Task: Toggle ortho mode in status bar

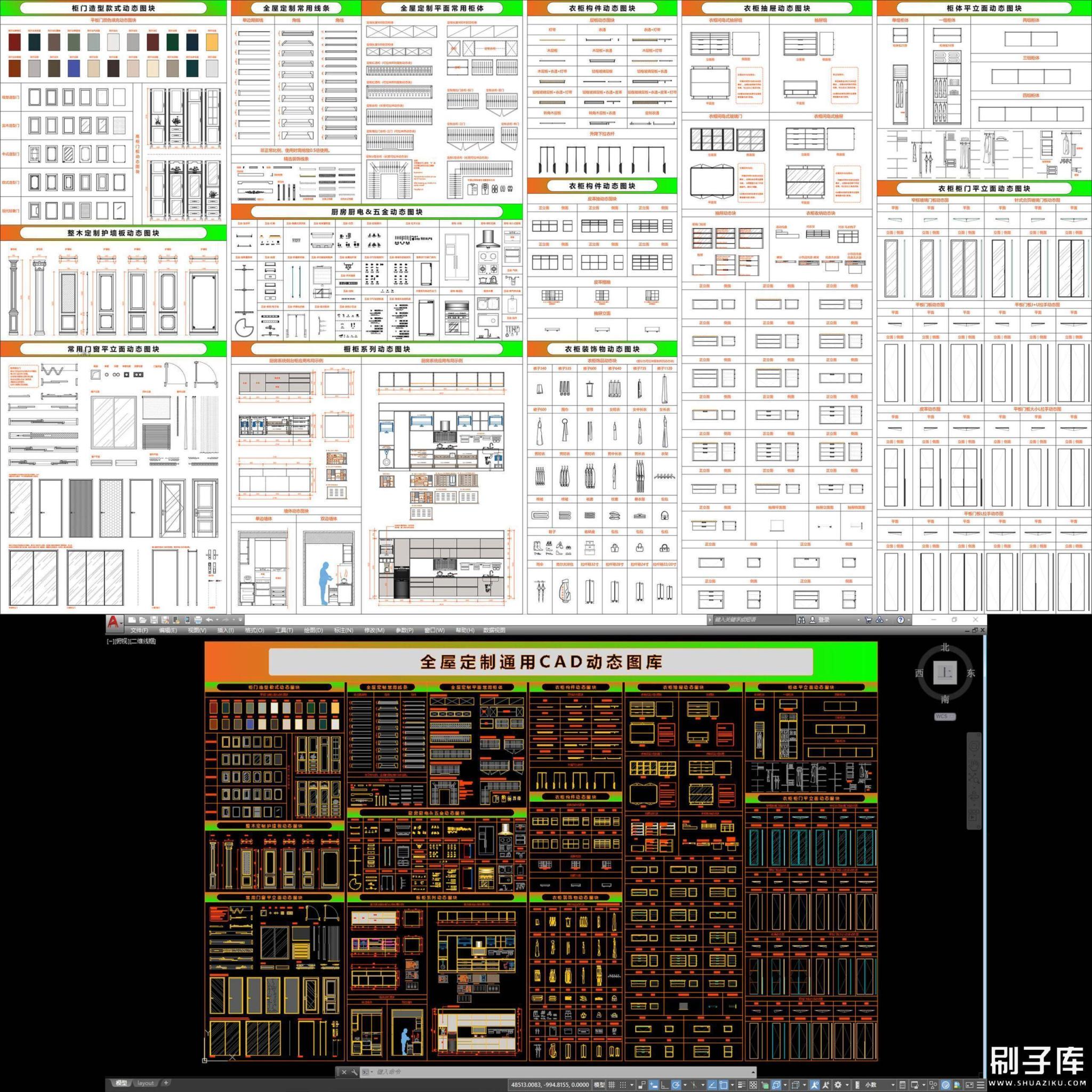Action: 664,1085
